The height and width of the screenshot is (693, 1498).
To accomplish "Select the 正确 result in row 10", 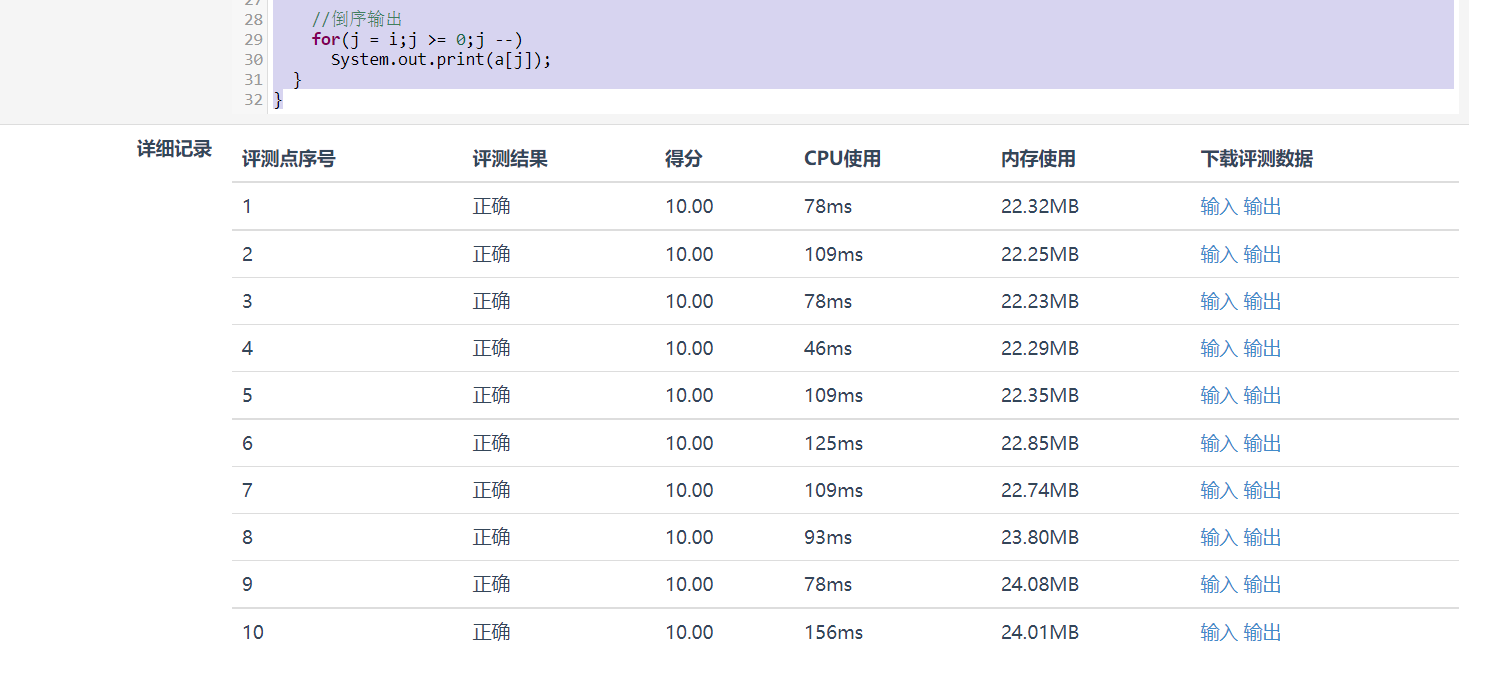I will [x=492, y=632].
